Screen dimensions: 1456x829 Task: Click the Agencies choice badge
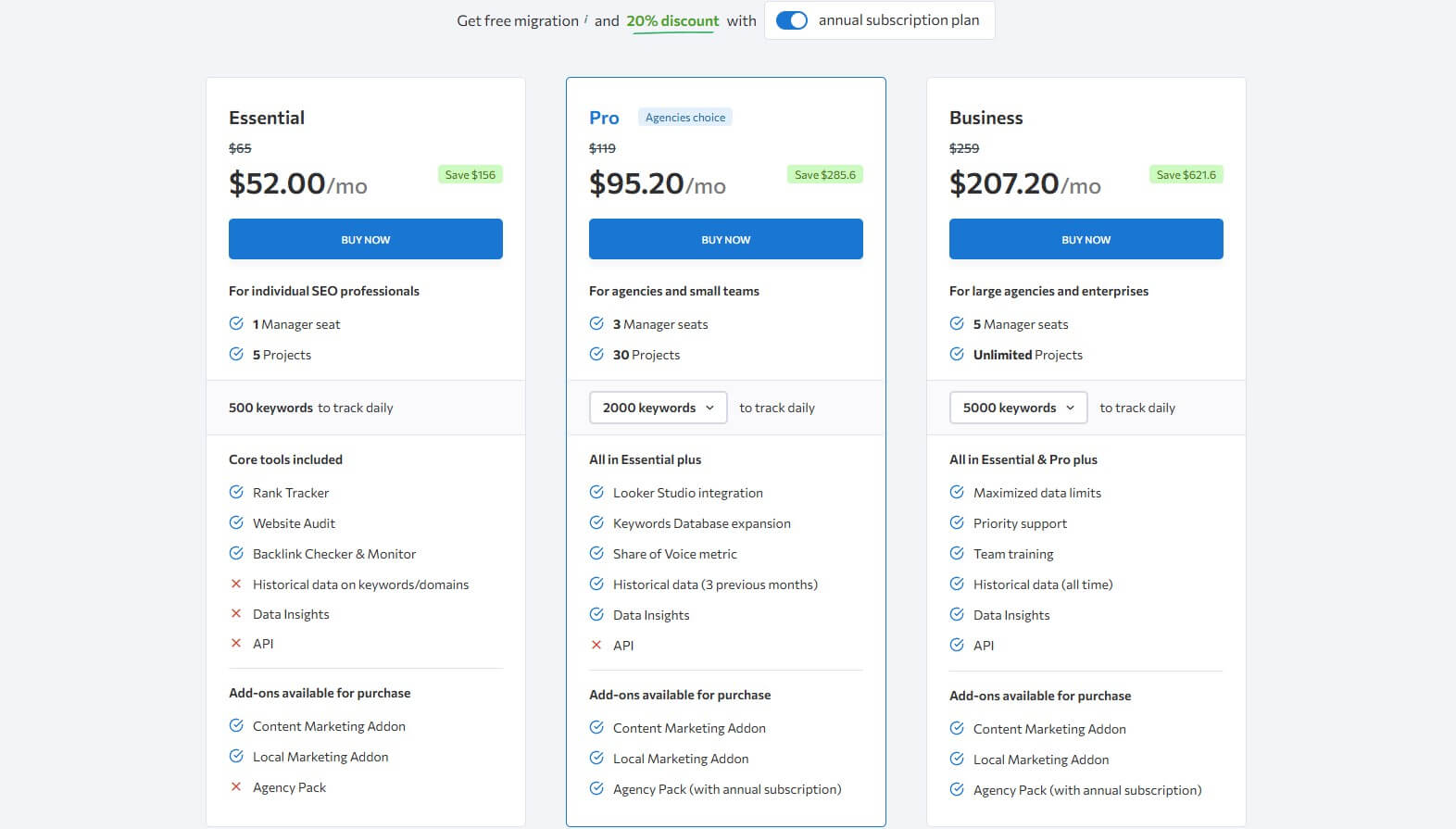point(684,118)
